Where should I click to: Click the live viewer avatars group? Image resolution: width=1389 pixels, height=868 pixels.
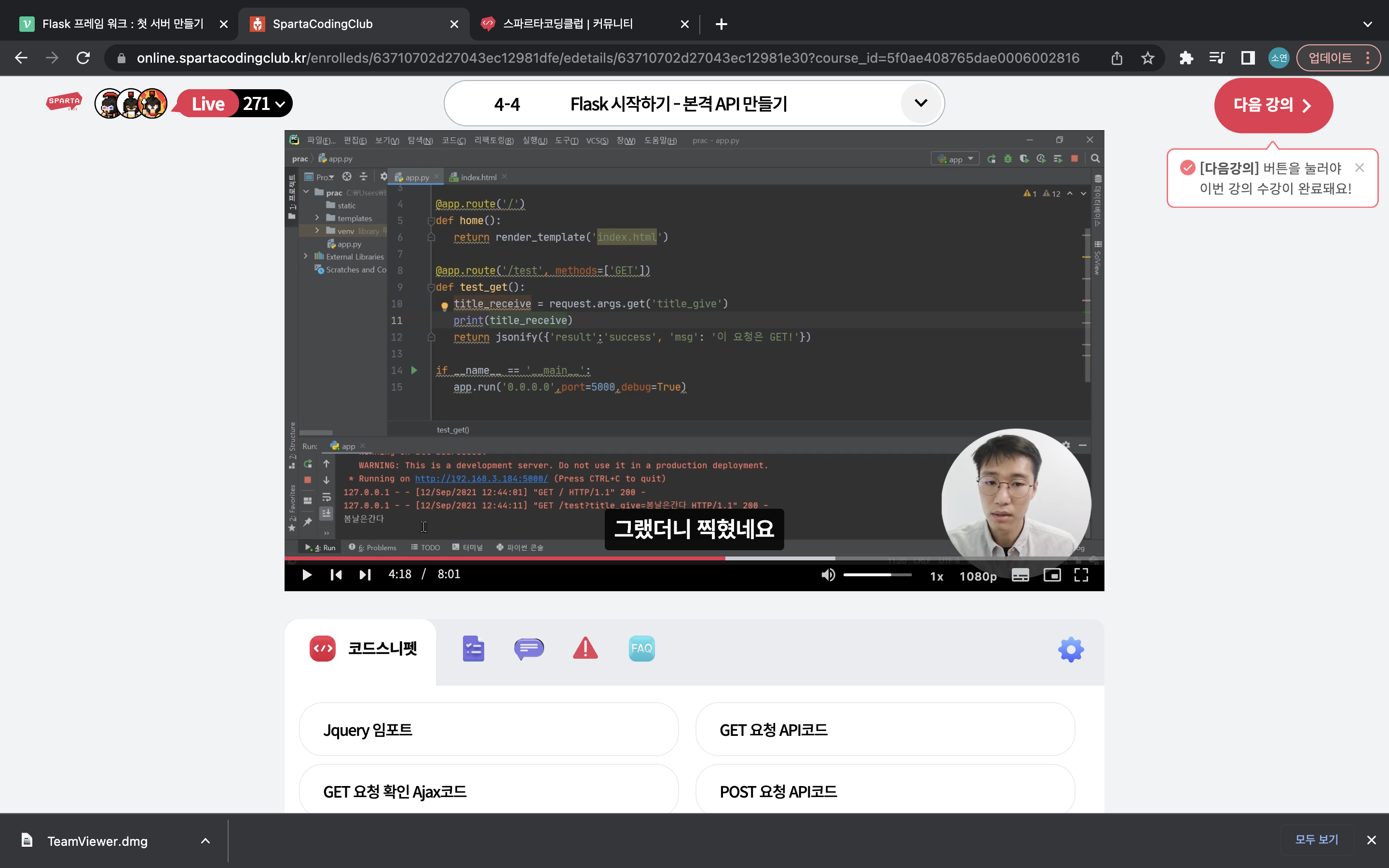(x=131, y=104)
